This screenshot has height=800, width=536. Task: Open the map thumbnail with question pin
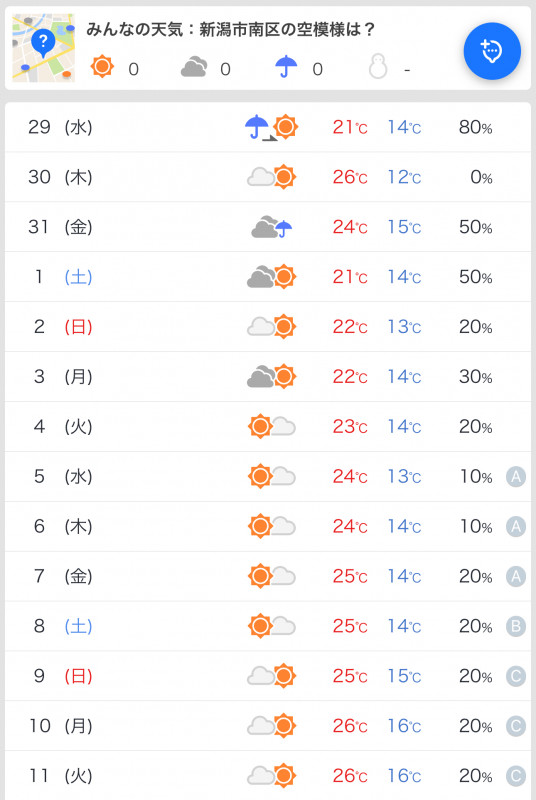(x=43, y=48)
